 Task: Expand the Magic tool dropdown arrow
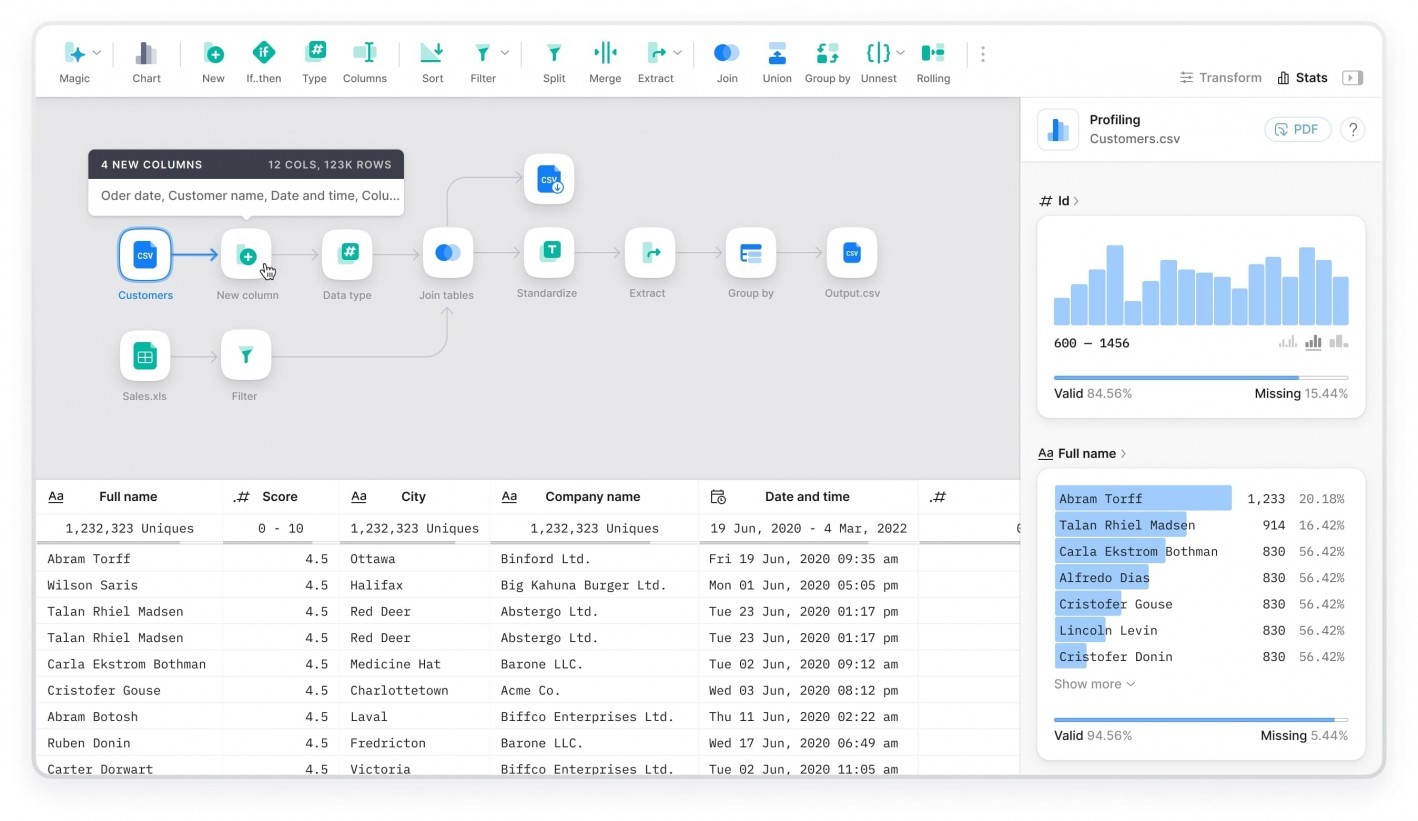(97, 53)
